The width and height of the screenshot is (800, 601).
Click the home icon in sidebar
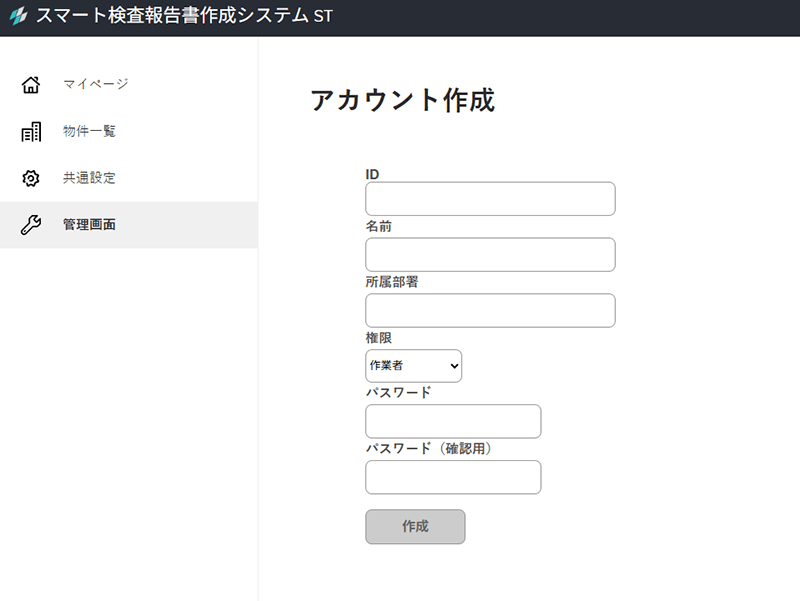pyautogui.click(x=31, y=84)
